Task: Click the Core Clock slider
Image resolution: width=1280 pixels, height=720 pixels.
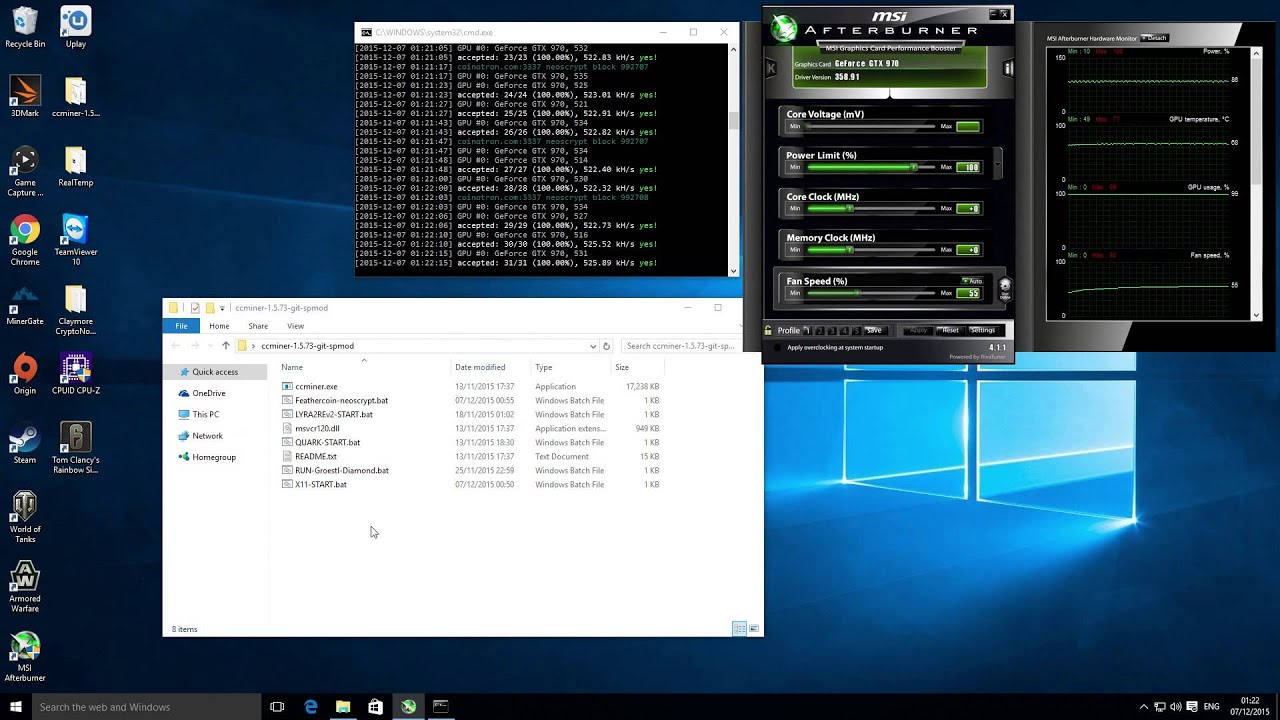Action: (869, 209)
